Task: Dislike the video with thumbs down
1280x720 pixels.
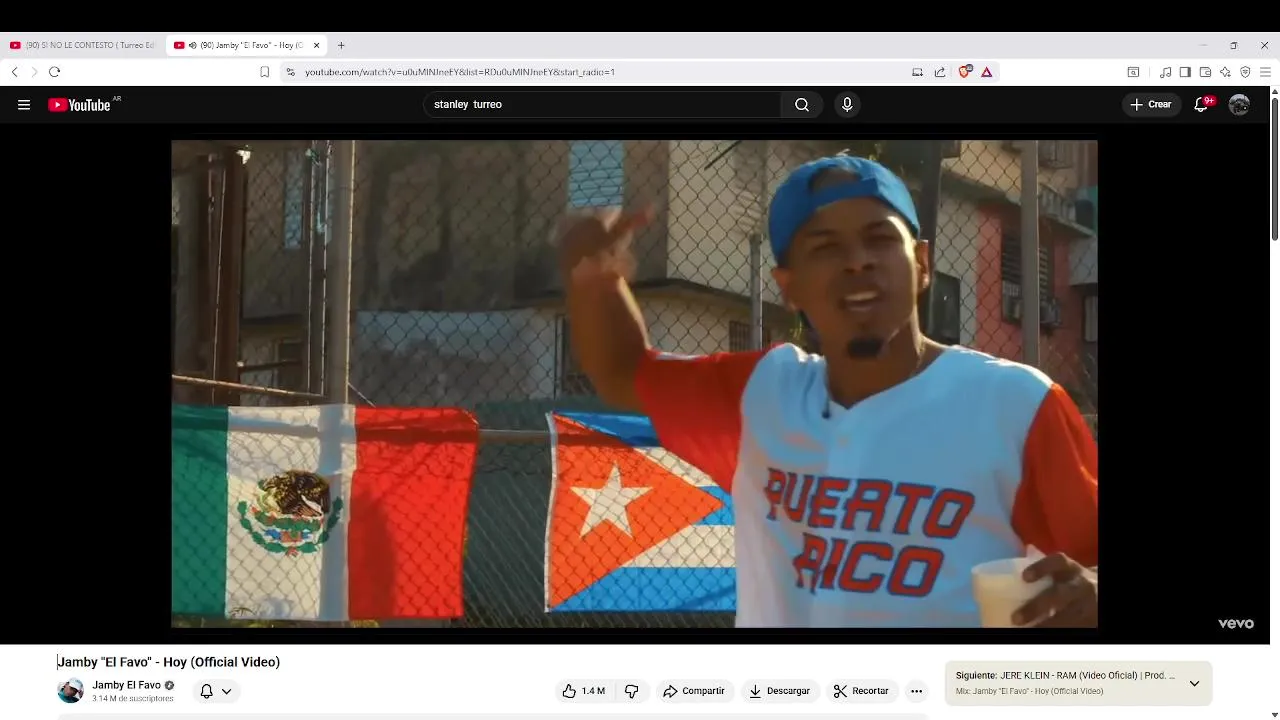Action: tap(631, 691)
